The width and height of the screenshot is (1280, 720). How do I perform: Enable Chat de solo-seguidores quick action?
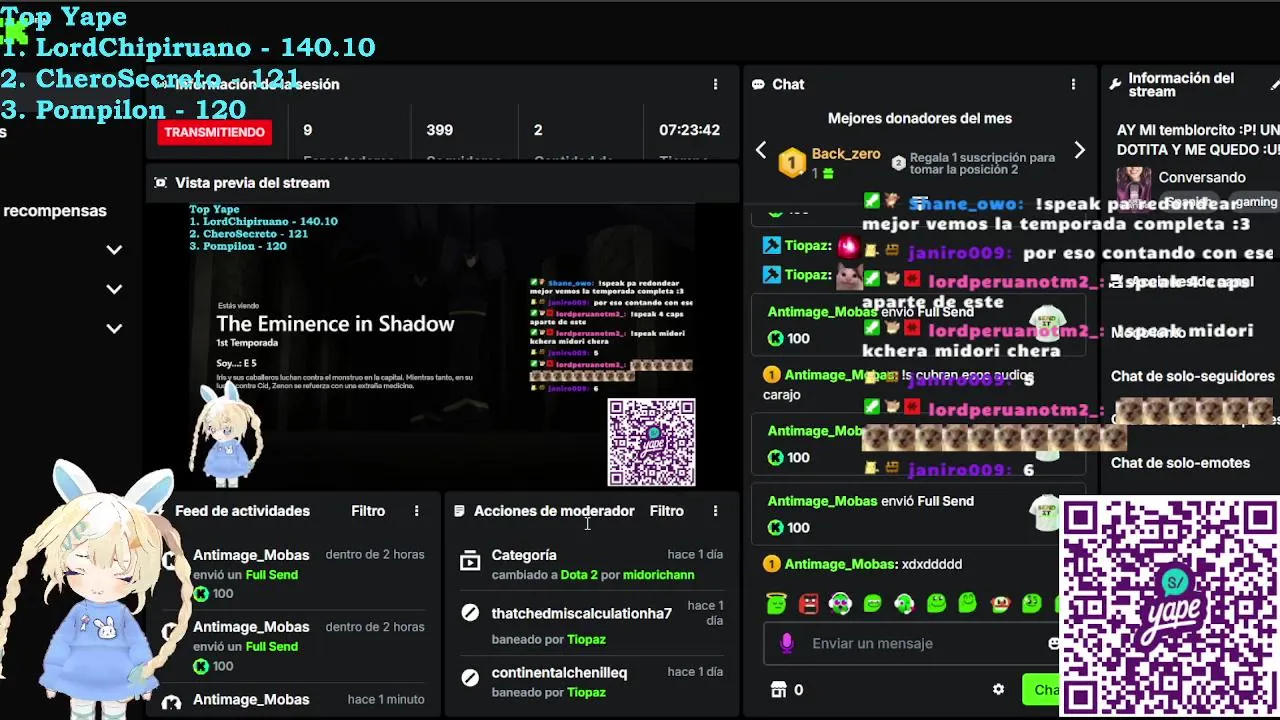tap(1193, 376)
